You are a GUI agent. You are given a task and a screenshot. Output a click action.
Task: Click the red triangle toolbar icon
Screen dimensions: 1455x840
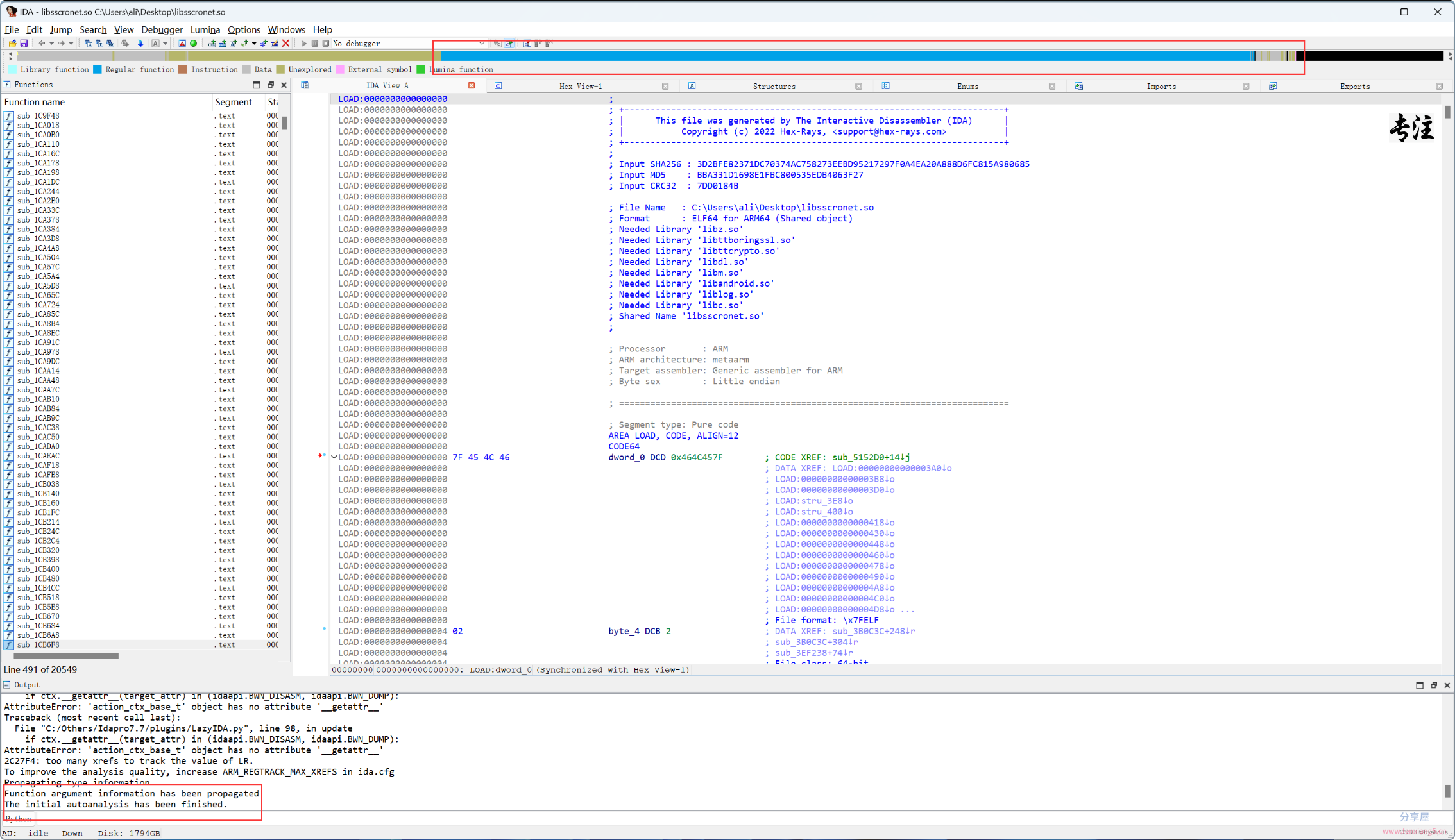tap(182, 44)
